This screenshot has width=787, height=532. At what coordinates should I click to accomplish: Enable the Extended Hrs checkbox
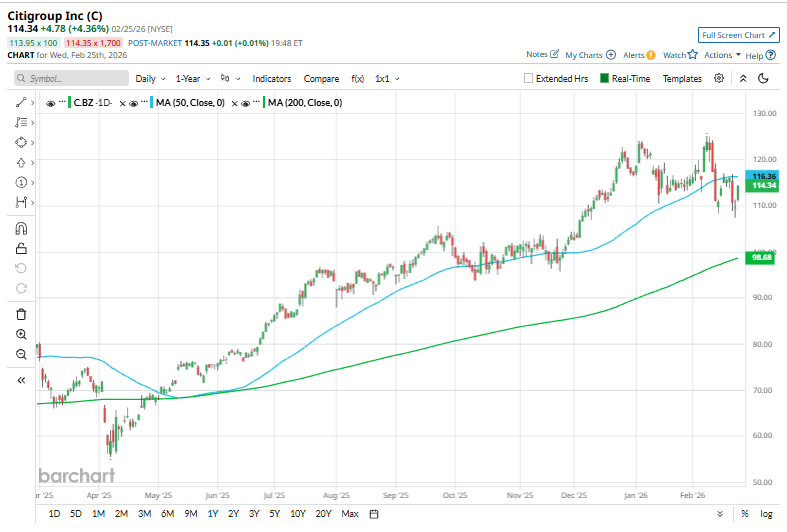(x=530, y=78)
